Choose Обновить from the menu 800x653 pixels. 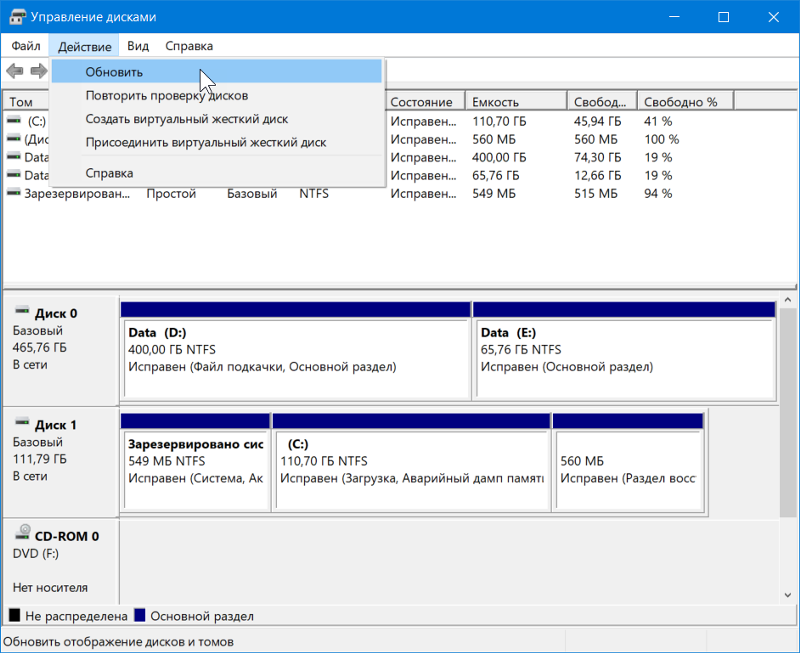(216, 71)
